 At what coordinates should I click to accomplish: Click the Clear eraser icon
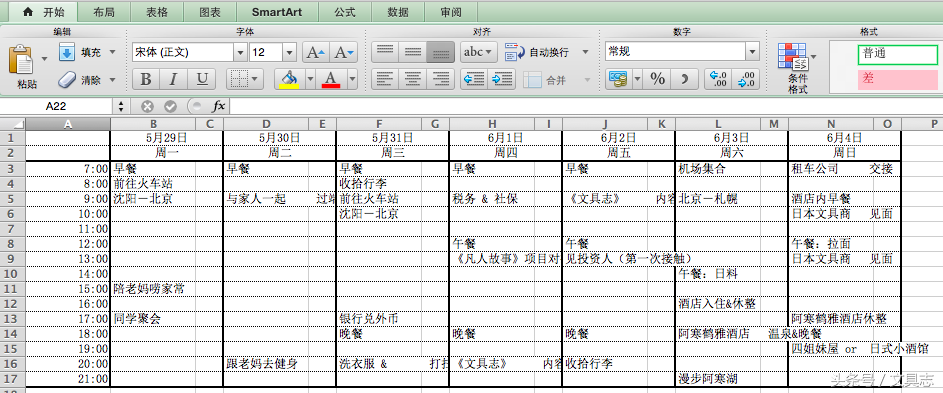(x=67, y=79)
